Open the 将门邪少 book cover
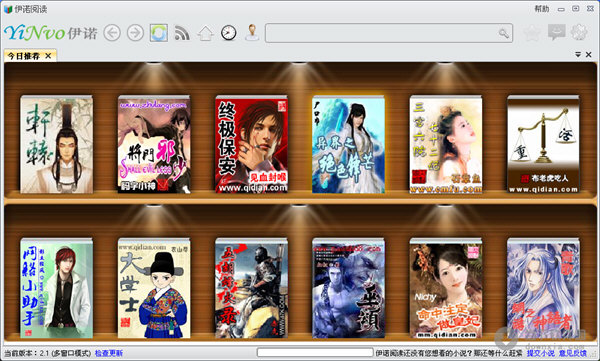 click(x=154, y=144)
